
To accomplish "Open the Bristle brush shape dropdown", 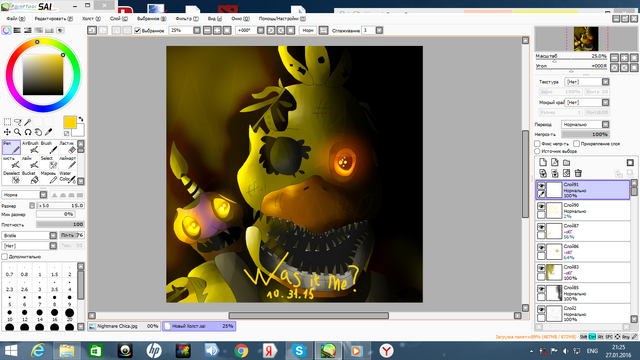I will 29,235.
